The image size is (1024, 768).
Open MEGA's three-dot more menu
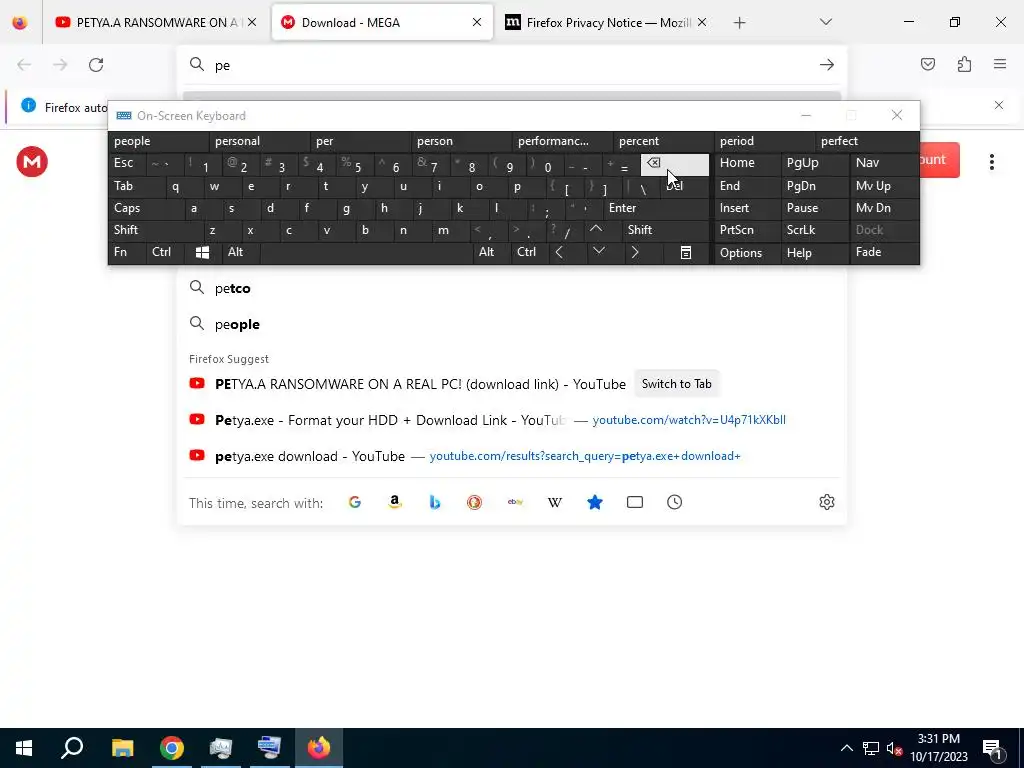coord(991,162)
